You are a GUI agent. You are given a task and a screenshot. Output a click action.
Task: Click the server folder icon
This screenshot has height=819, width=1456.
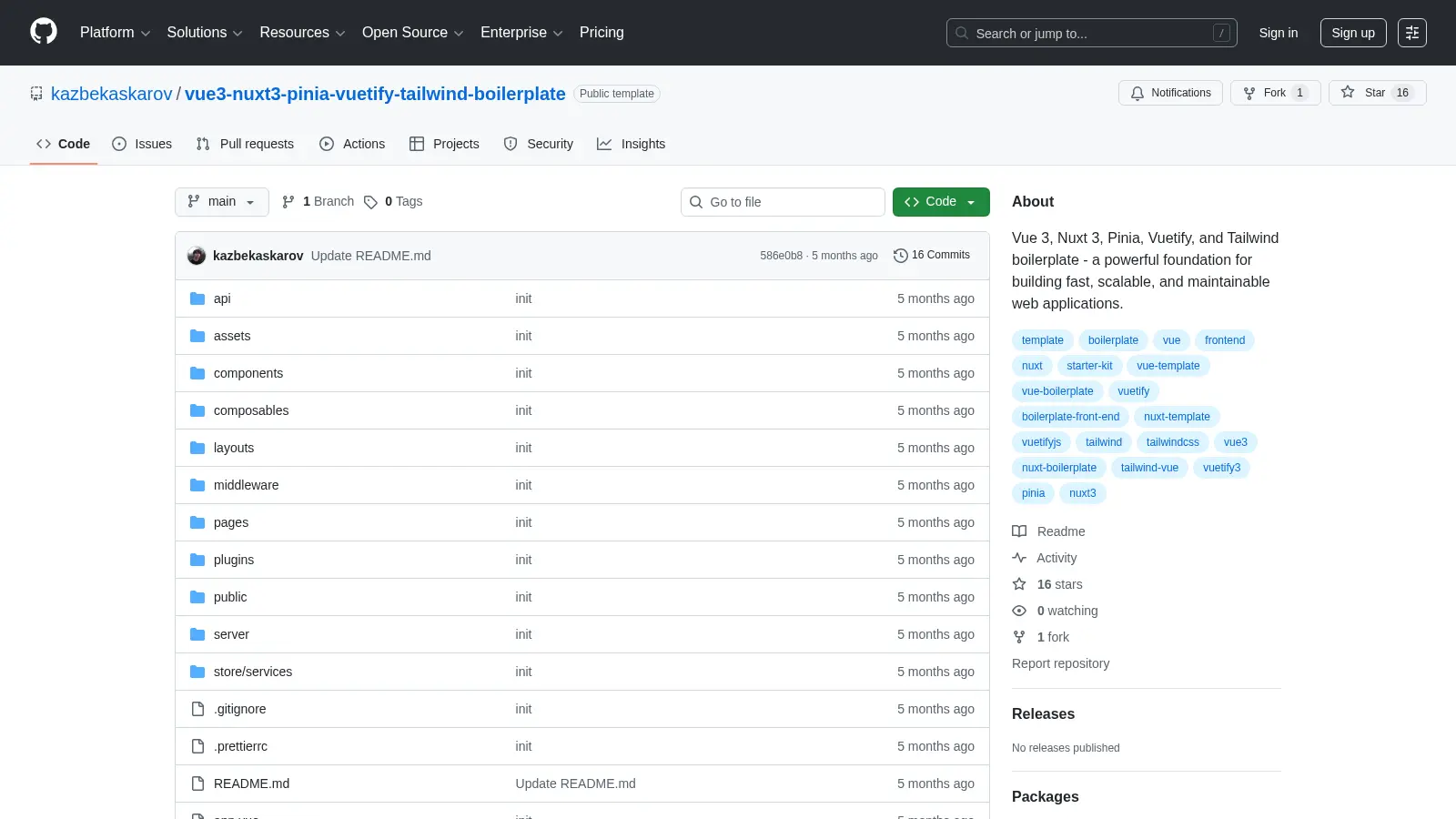[x=197, y=634]
